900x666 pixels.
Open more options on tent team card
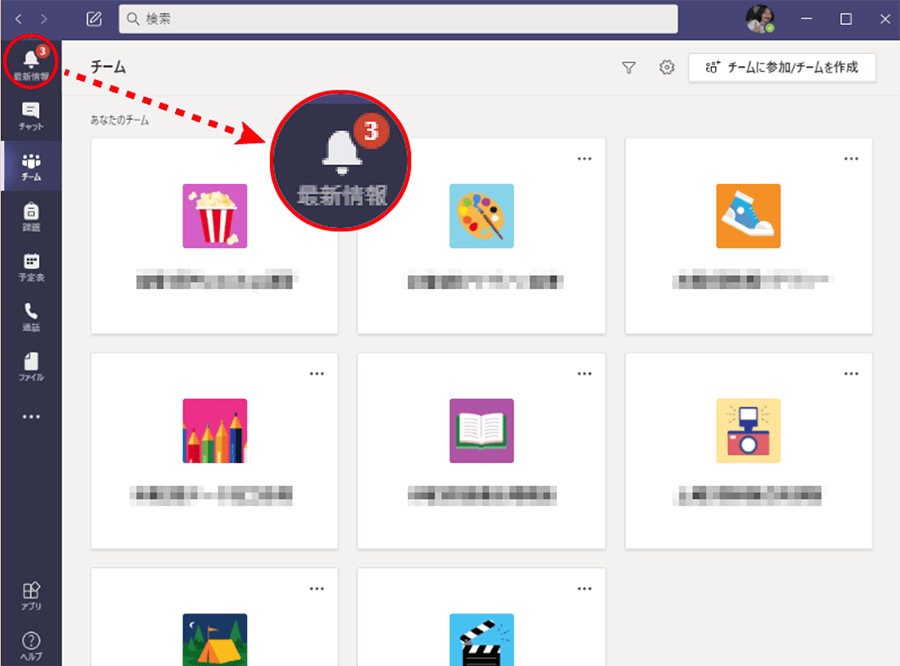pyautogui.click(x=317, y=588)
